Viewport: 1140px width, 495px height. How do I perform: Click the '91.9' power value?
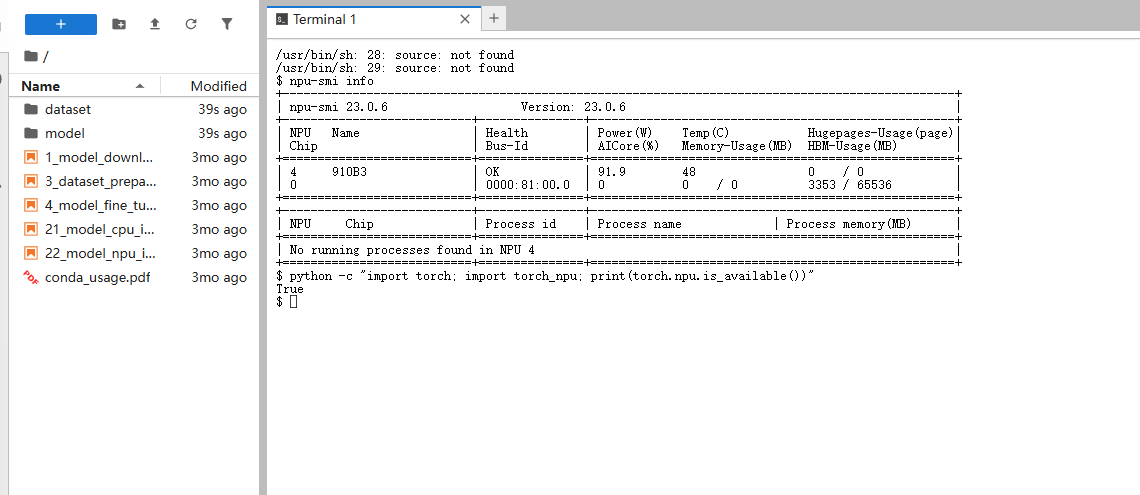coord(611,172)
